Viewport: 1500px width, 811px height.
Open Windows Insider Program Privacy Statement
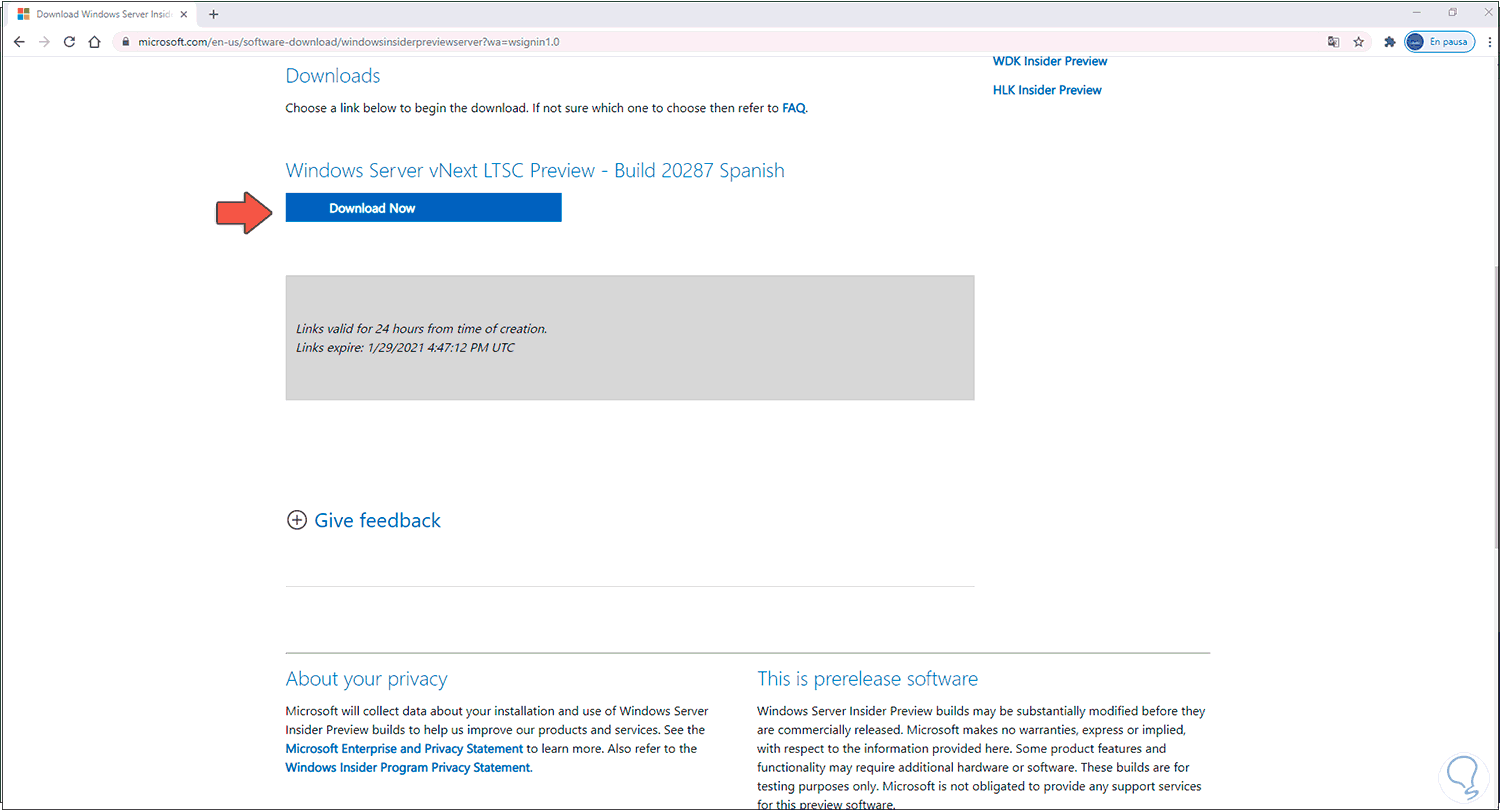[407, 768]
